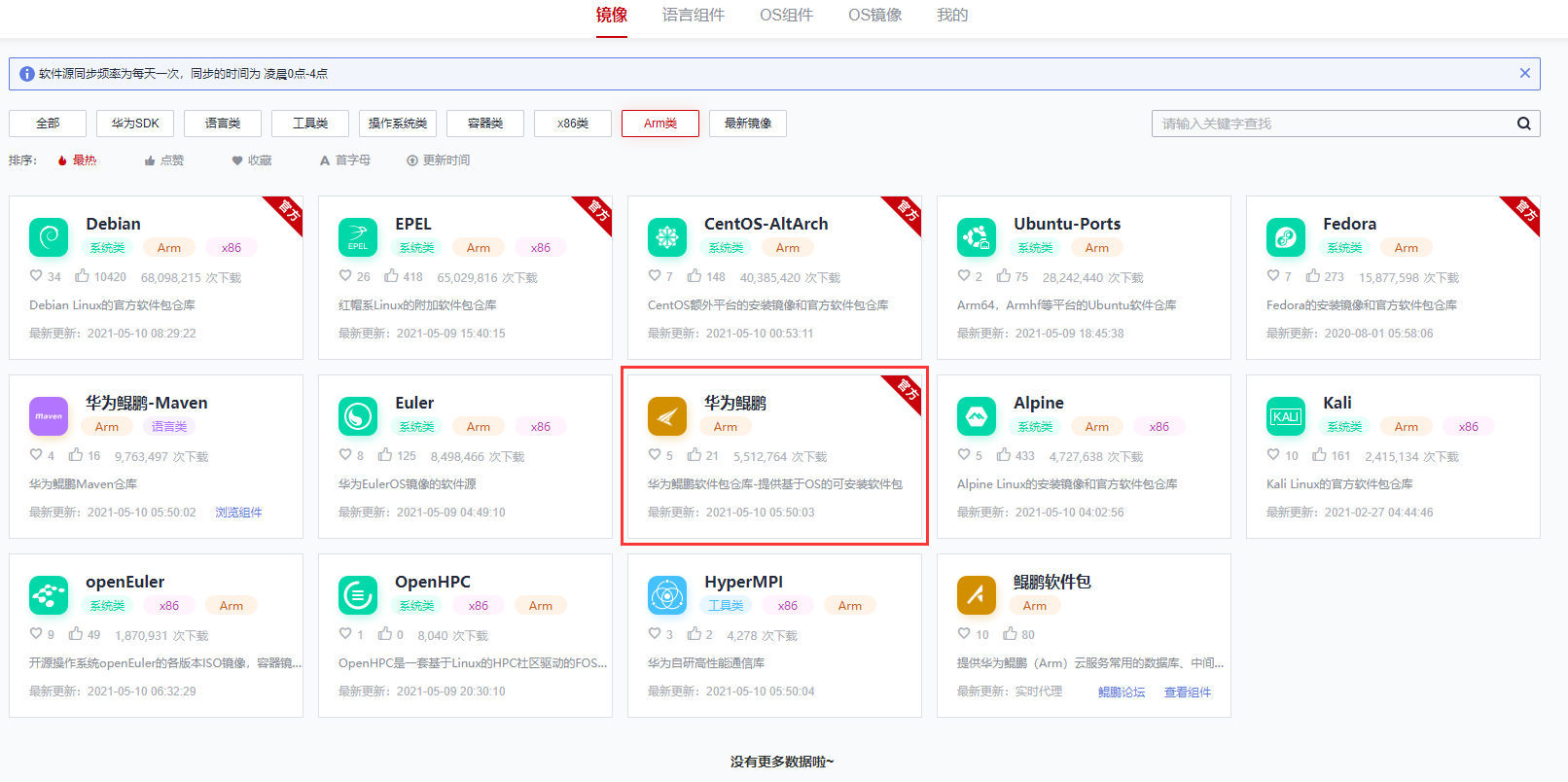1568x782 pixels.
Task: Open the Kali logo icon
Action: 1286,416
